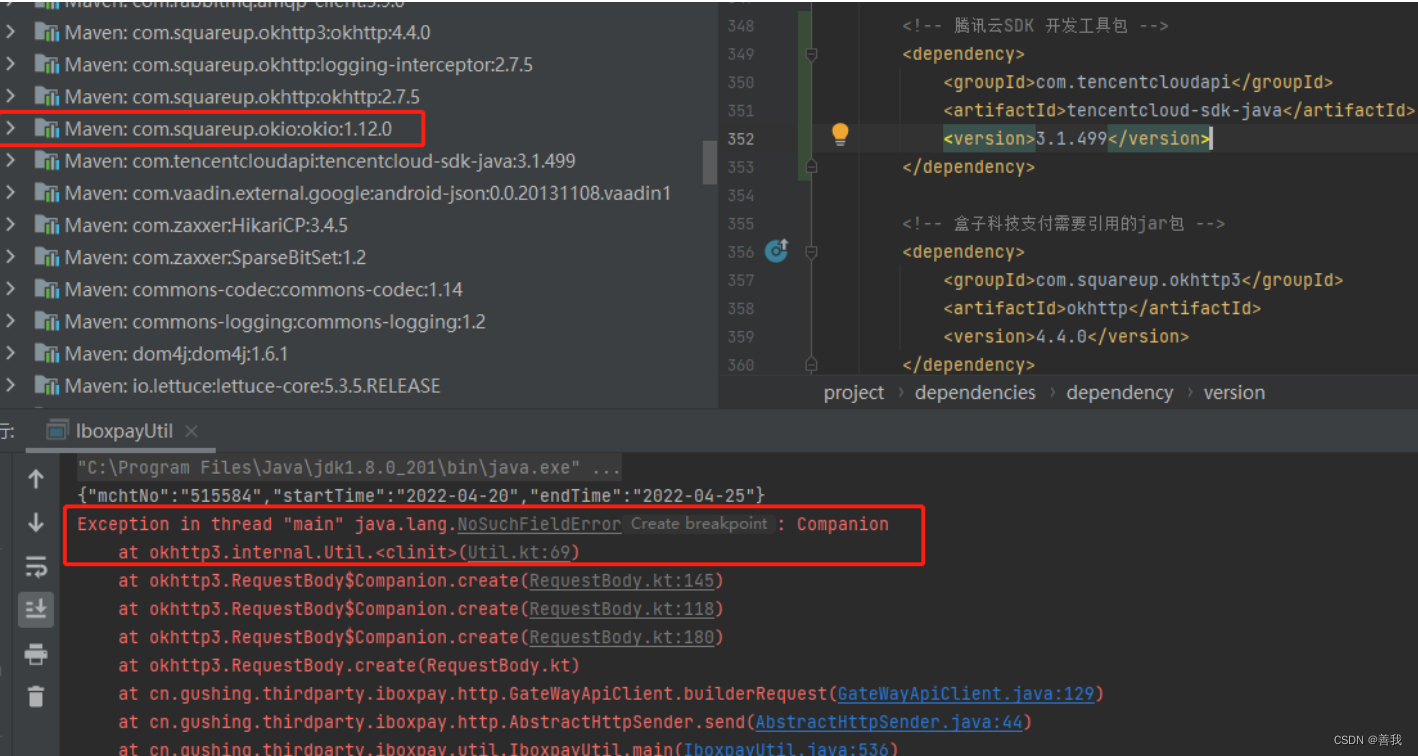Click the down arrow in run console toolbar
Image resolution: width=1418 pixels, height=756 pixels.
tap(35, 522)
